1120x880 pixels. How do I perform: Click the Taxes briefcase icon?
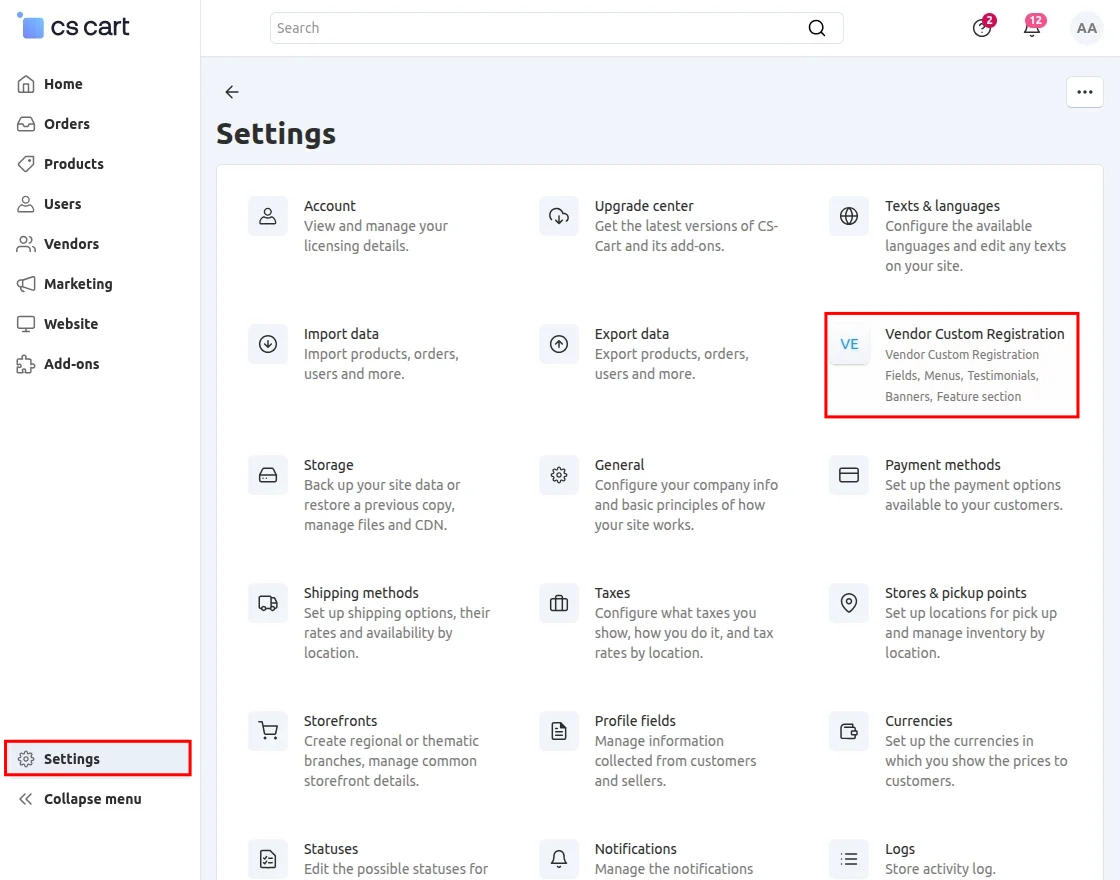tap(559, 603)
